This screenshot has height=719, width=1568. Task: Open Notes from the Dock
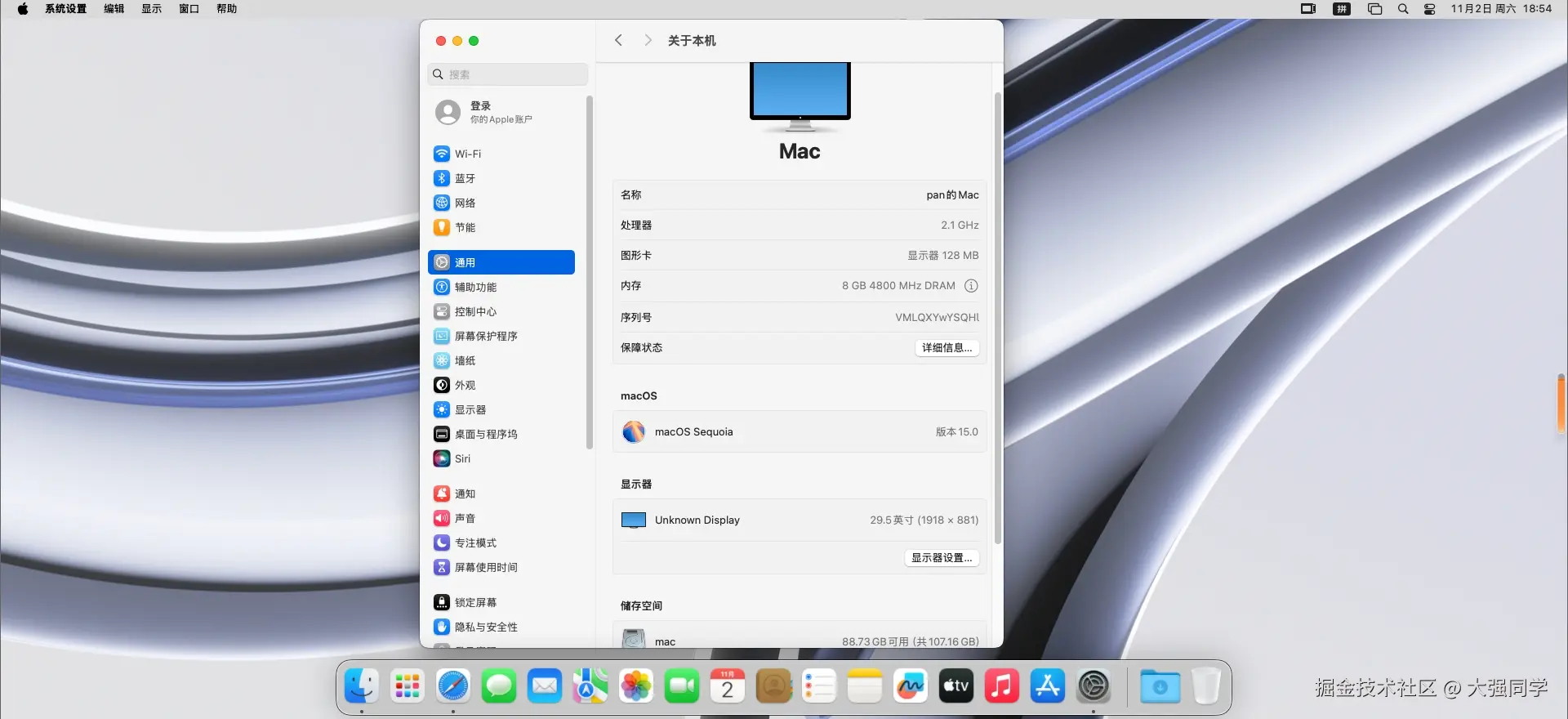[x=865, y=686]
